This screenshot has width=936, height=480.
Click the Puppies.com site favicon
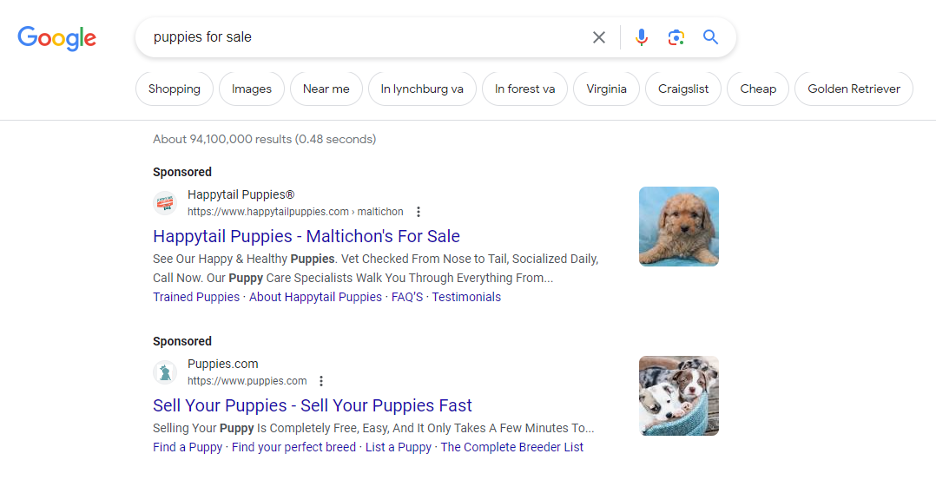pyautogui.click(x=165, y=373)
